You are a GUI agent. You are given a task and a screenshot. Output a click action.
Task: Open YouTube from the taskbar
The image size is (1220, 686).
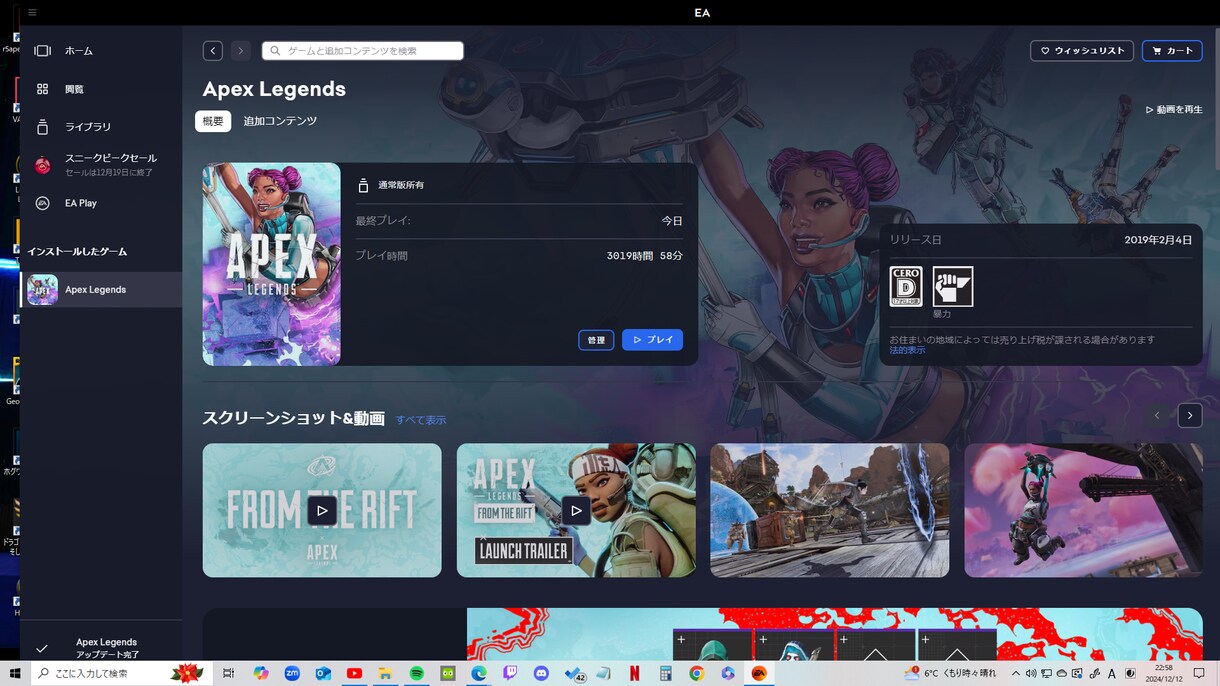(354, 673)
